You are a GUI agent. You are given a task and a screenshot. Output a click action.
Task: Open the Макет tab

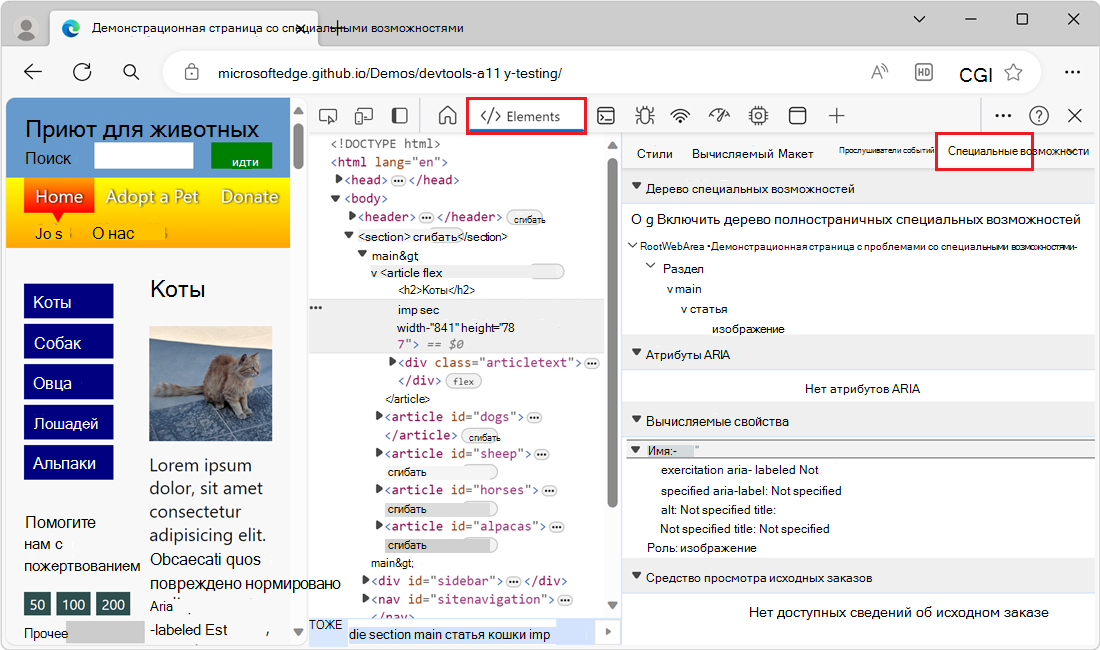(796, 154)
